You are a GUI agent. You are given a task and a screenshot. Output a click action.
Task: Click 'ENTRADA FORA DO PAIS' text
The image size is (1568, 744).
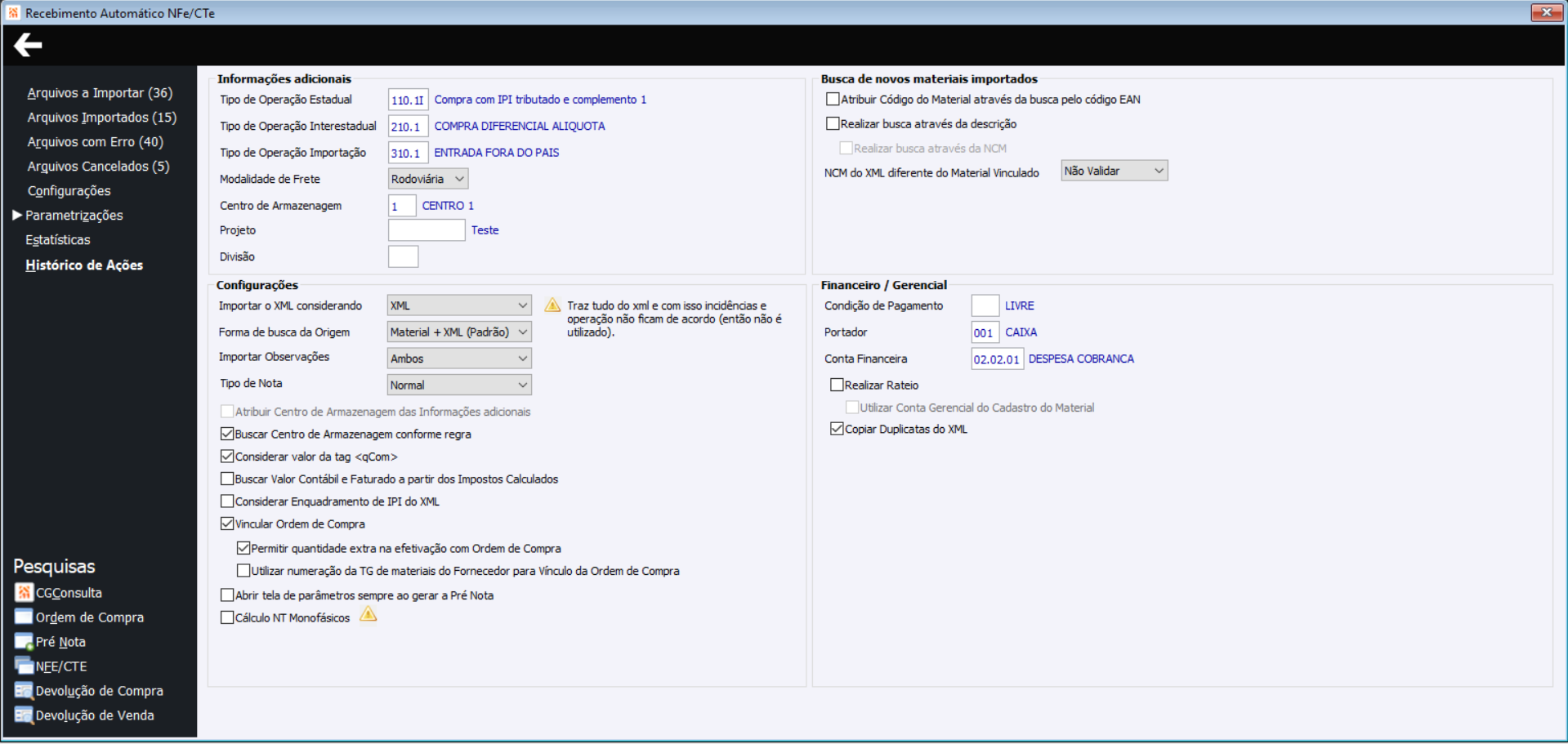tap(497, 153)
